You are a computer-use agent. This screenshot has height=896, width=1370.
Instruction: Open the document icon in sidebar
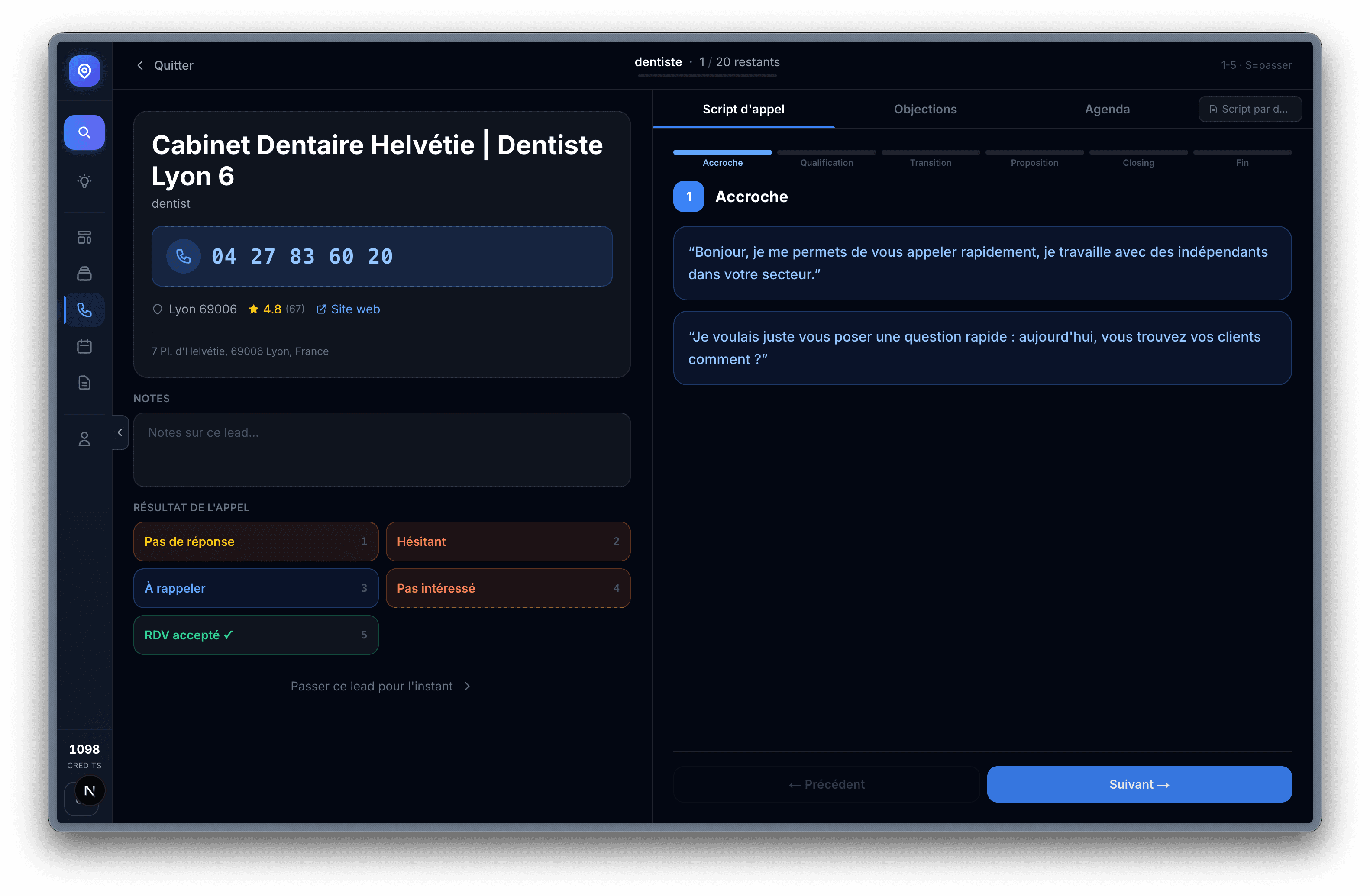pos(84,383)
